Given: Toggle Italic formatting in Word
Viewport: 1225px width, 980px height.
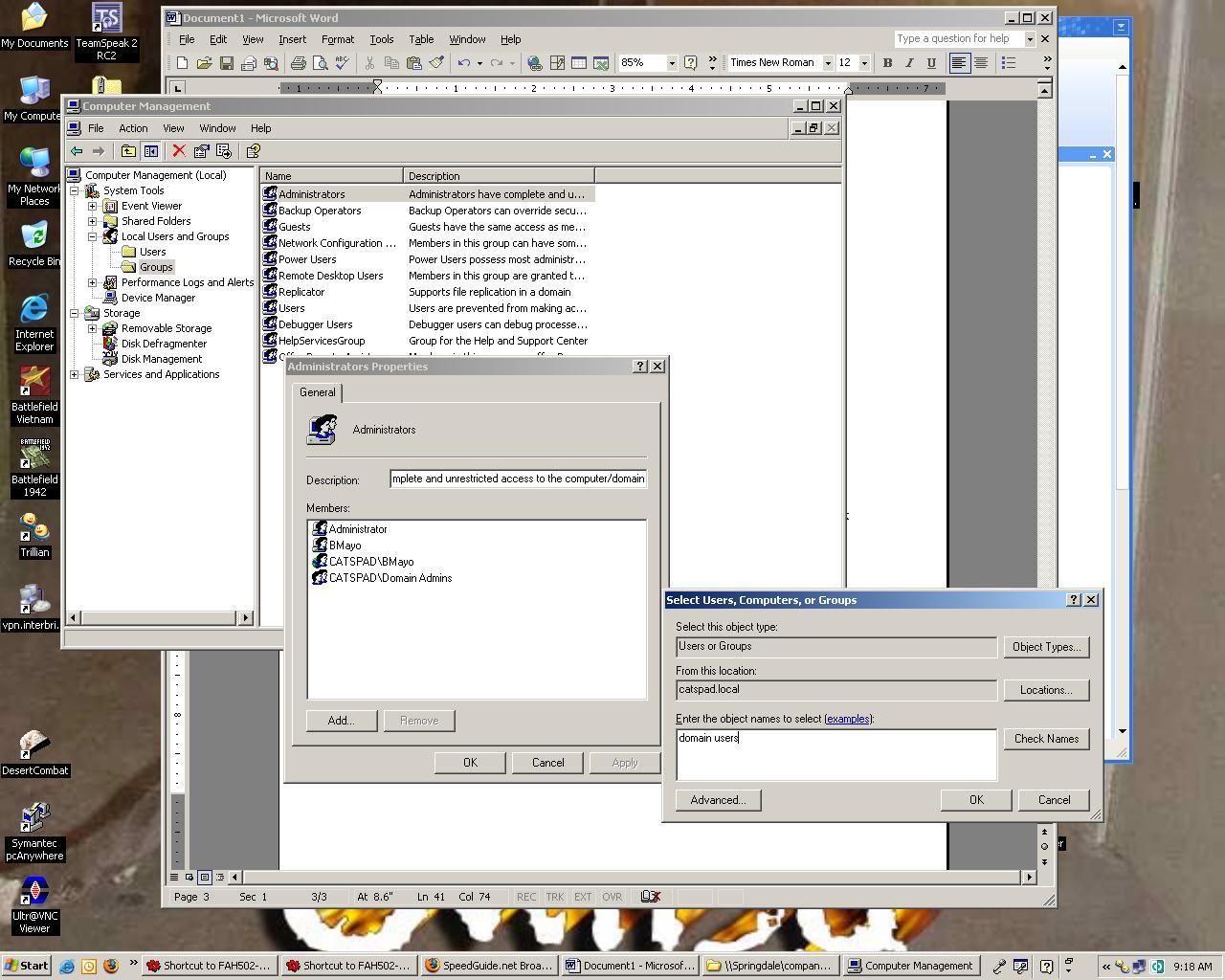Looking at the screenshot, I should [x=909, y=63].
